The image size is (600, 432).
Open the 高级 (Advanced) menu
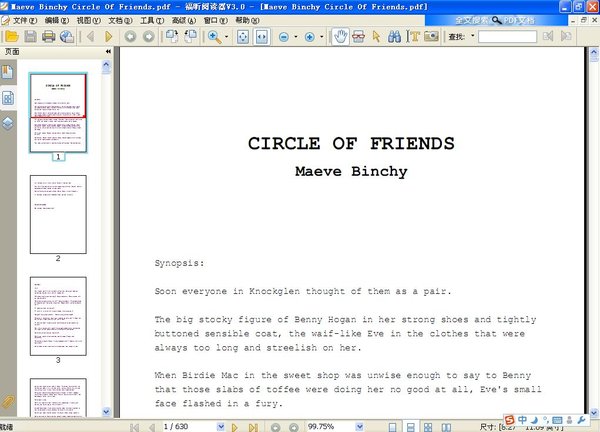(x=184, y=20)
